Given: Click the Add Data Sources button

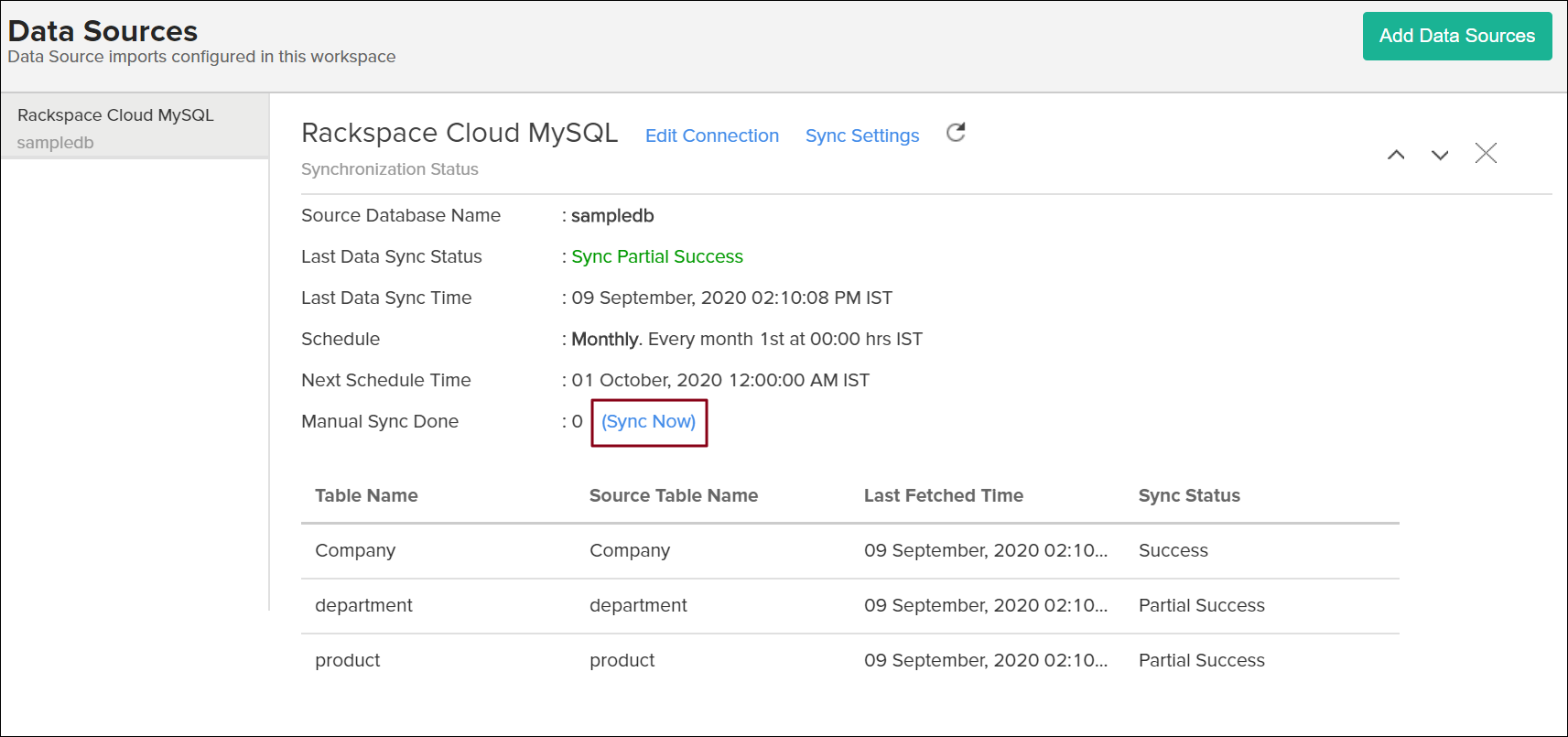Looking at the screenshot, I should [x=1456, y=37].
